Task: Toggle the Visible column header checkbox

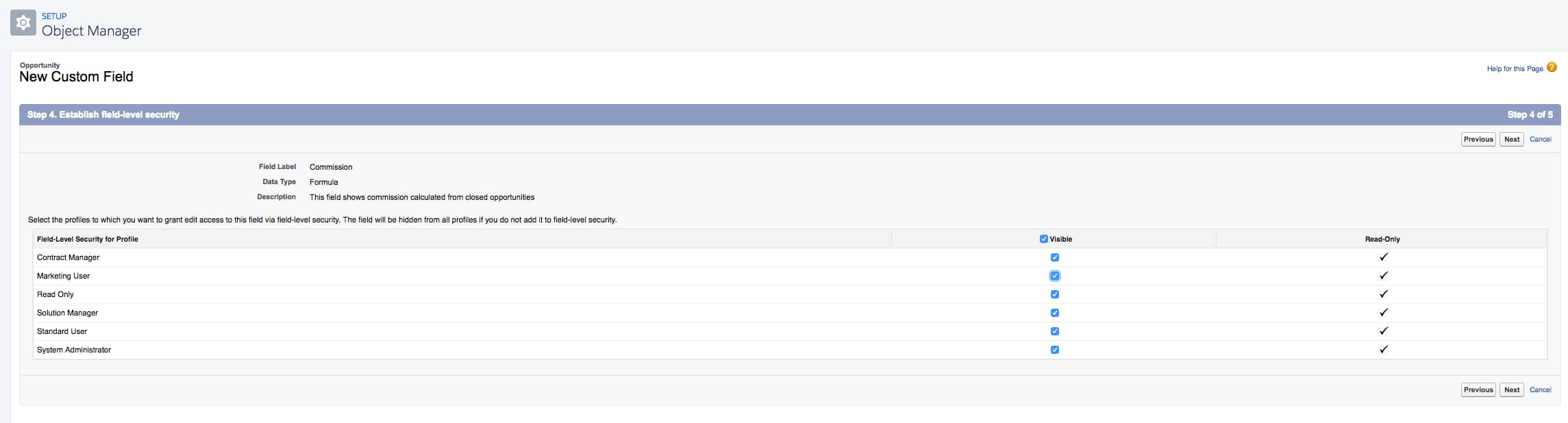Action: (1043, 239)
